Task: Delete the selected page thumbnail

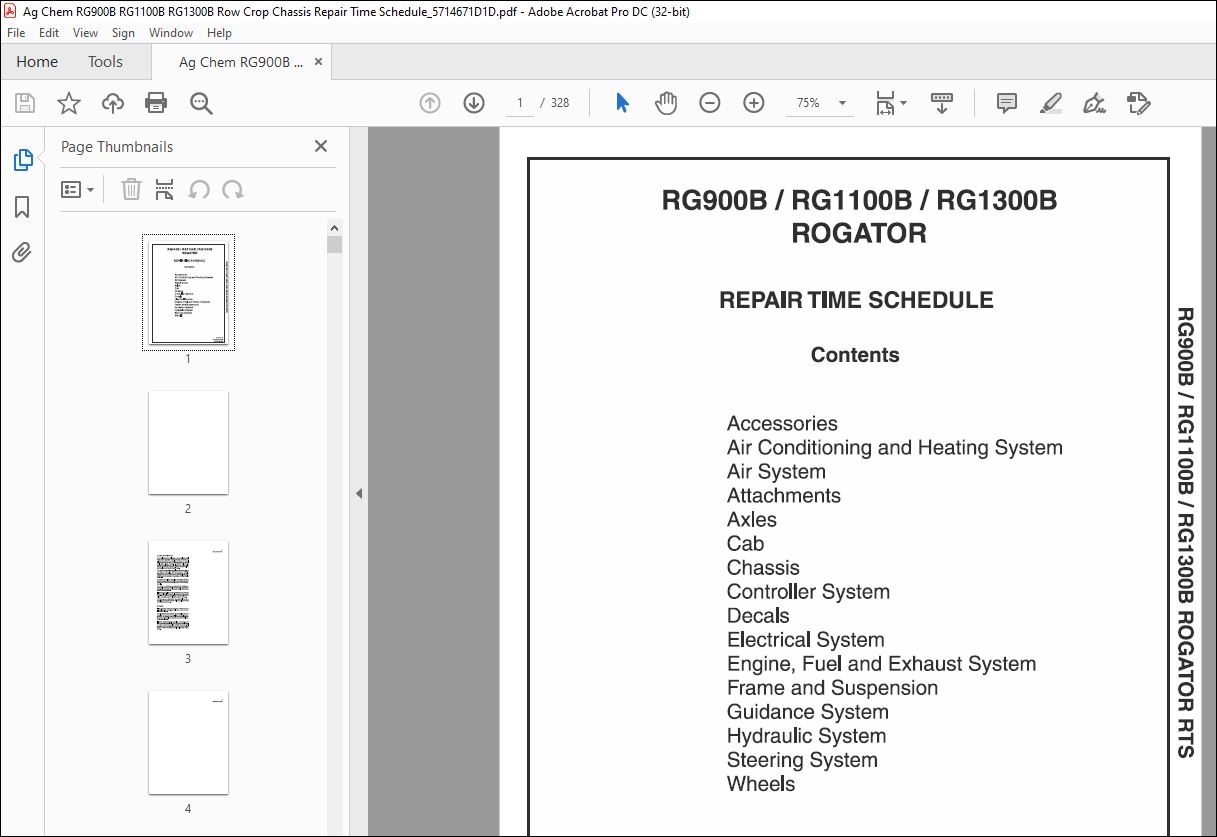Action: pos(131,189)
